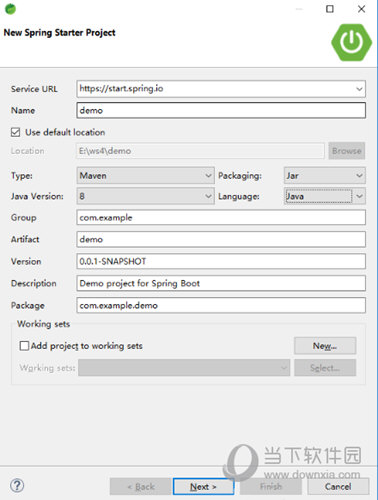Focus the Artifact input field

[x=221, y=239]
